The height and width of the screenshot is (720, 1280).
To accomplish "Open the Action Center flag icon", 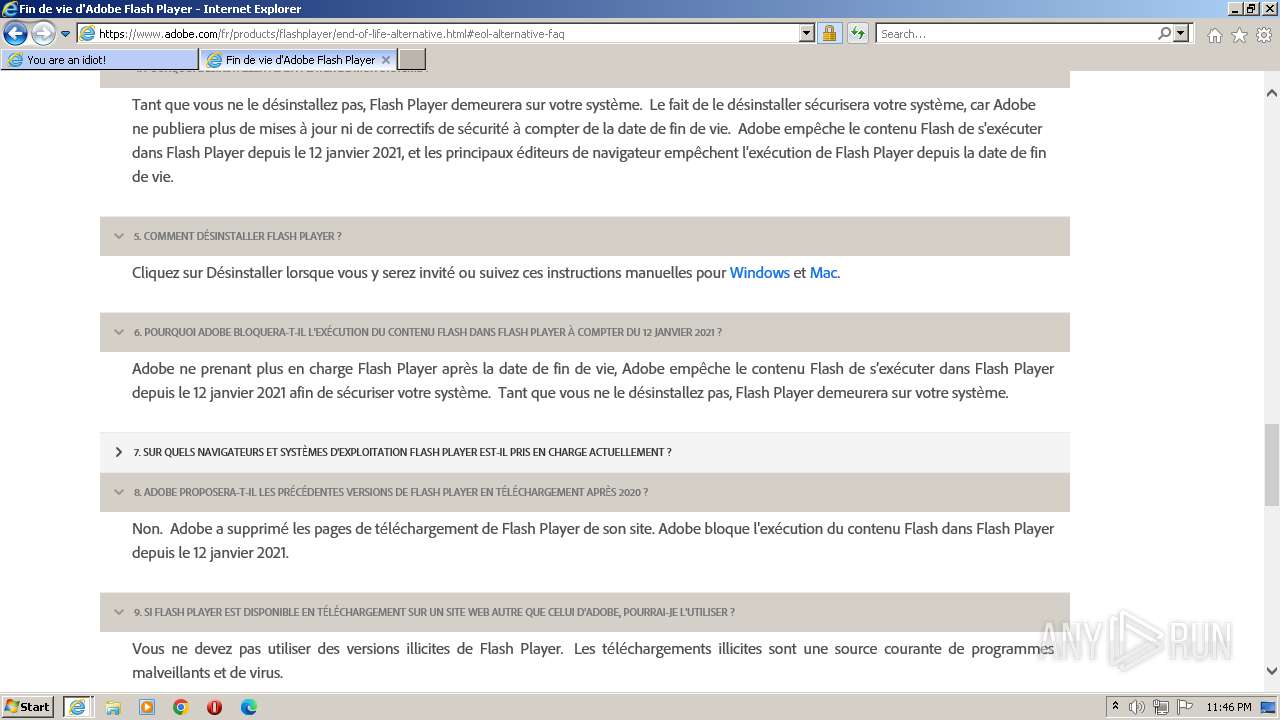I will point(1184,707).
